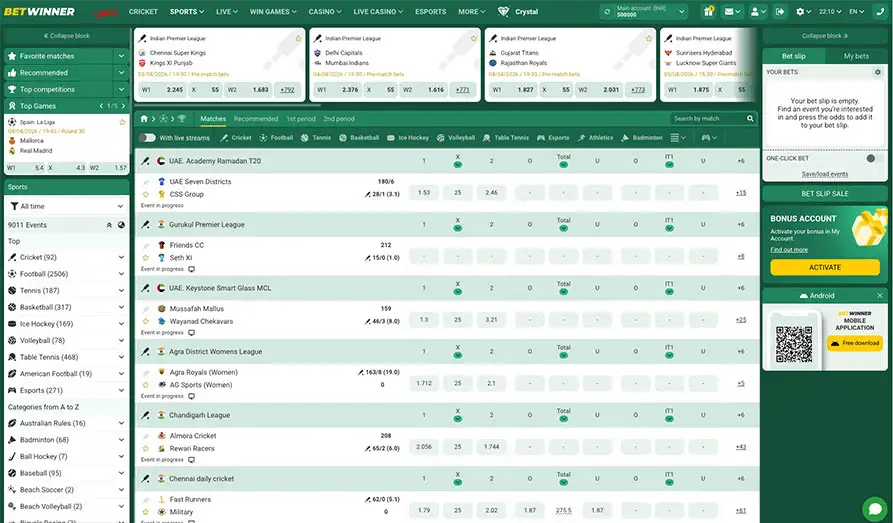Click the trophy icon in breadcrumb
This screenshot has width=893, height=523.
click(x=182, y=119)
